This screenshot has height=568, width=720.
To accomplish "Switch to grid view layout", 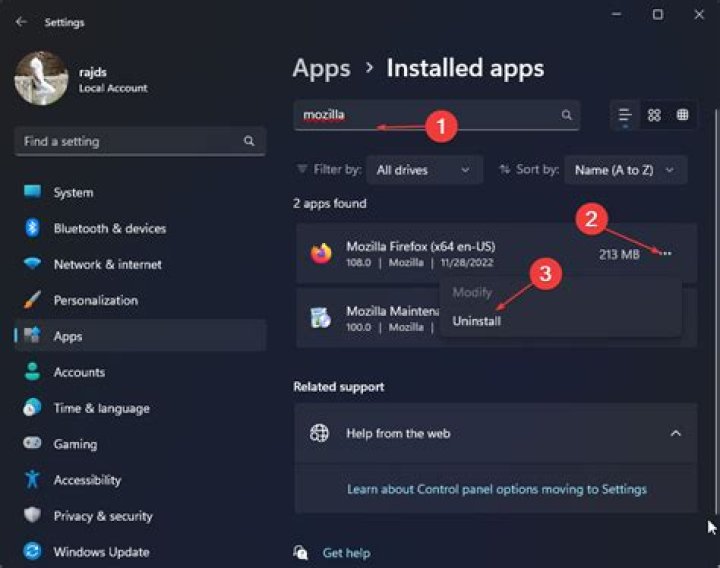I will pos(654,115).
